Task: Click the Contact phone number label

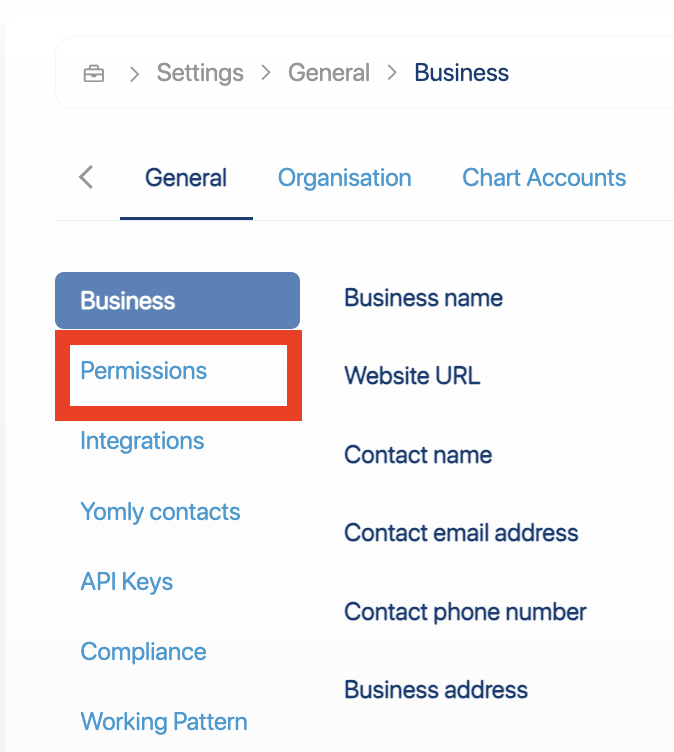Action: [x=465, y=612]
